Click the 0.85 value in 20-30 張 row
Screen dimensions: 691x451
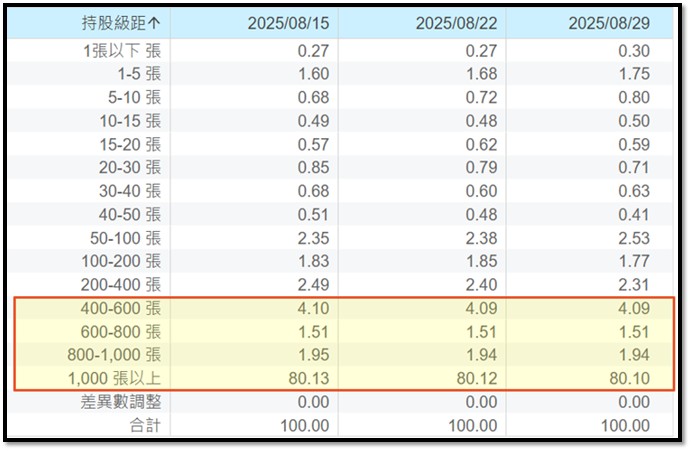pyautogui.click(x=313, y=168)
